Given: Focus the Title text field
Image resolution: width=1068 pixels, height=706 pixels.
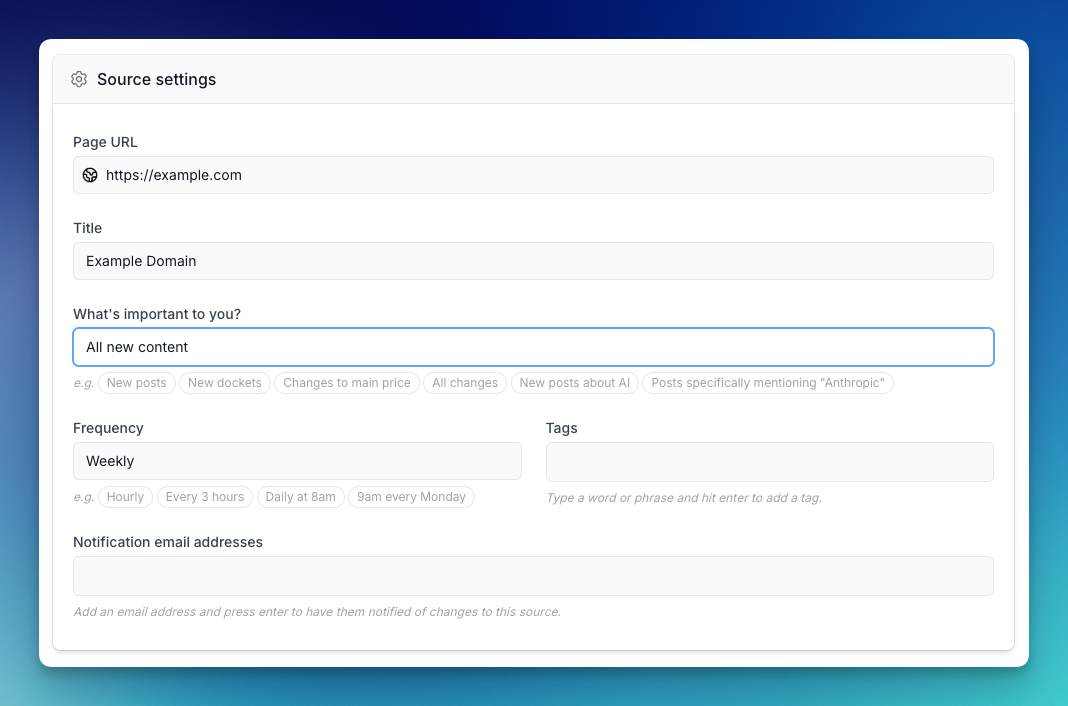Looking at the screenshot, I should tap(533, 261).
